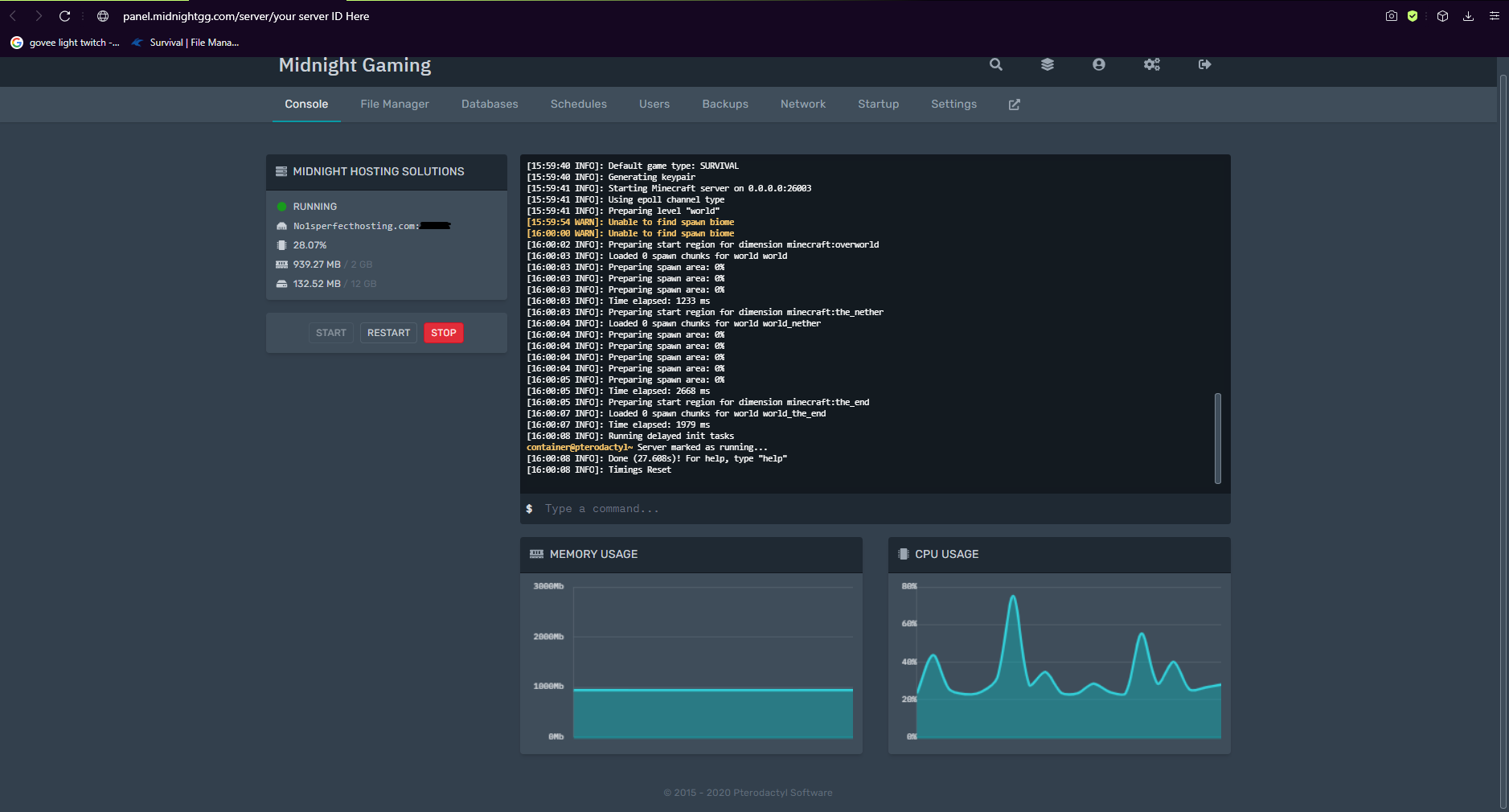This screenshot has height=812, width=1509.
Task: Open the browser cube extensions icon
Action: tap(1442, 16)
